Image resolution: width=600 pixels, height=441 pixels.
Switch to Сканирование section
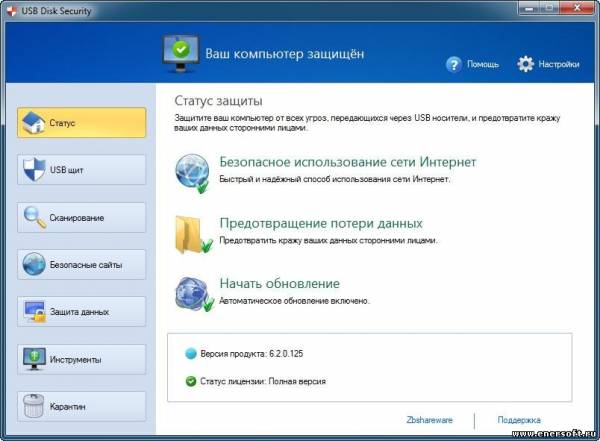coord(82,217)
